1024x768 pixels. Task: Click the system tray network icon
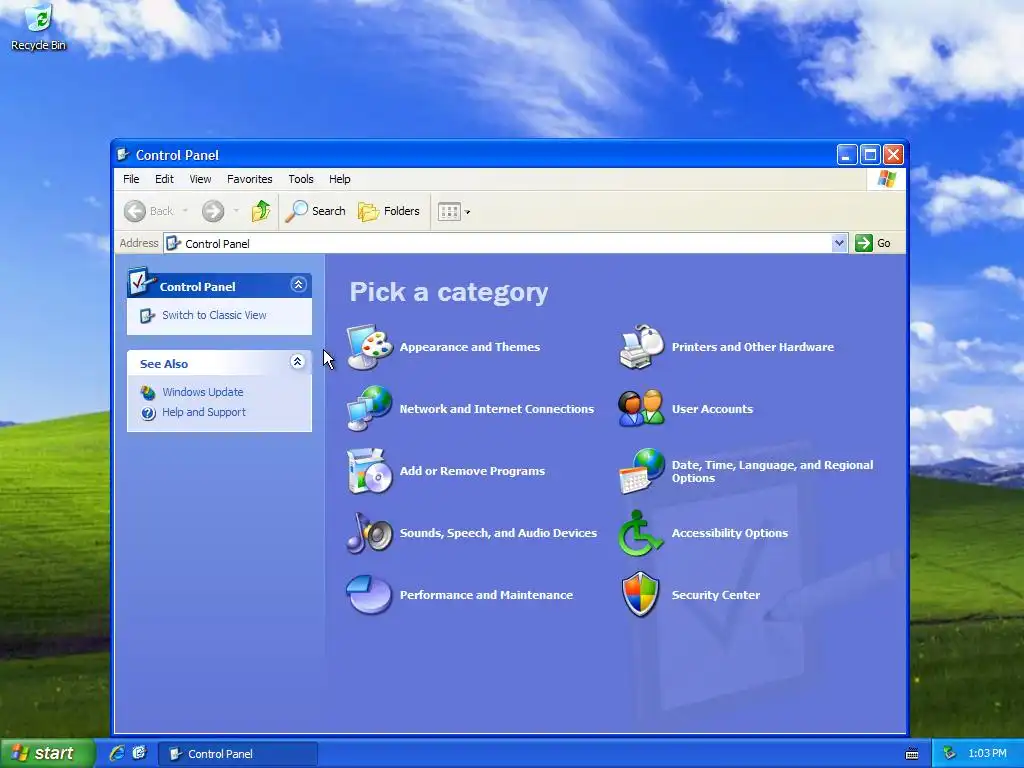(949, 753)
